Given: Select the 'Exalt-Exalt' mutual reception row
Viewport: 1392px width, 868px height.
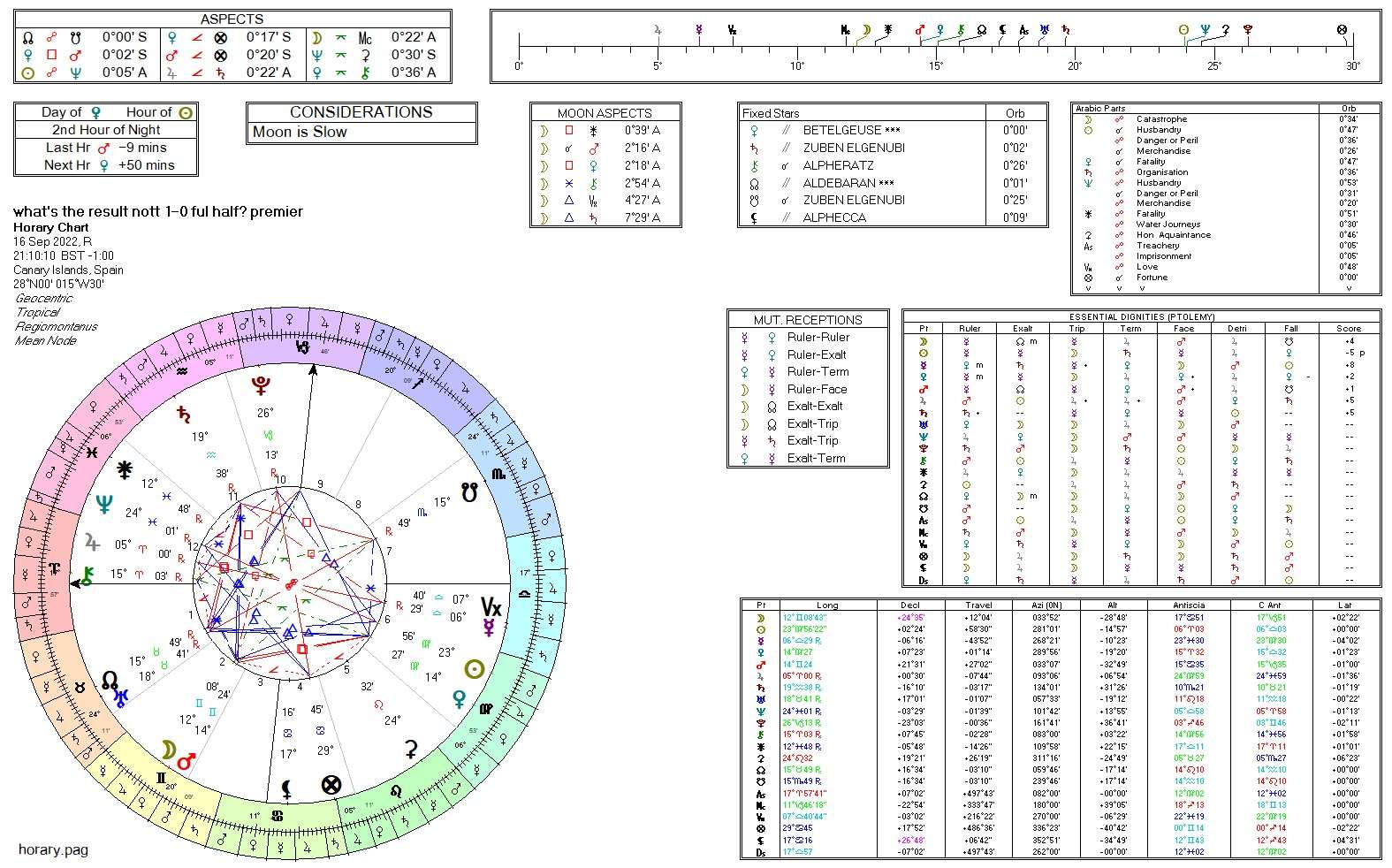Looking at the screenshot, I should tap(808, 406).
